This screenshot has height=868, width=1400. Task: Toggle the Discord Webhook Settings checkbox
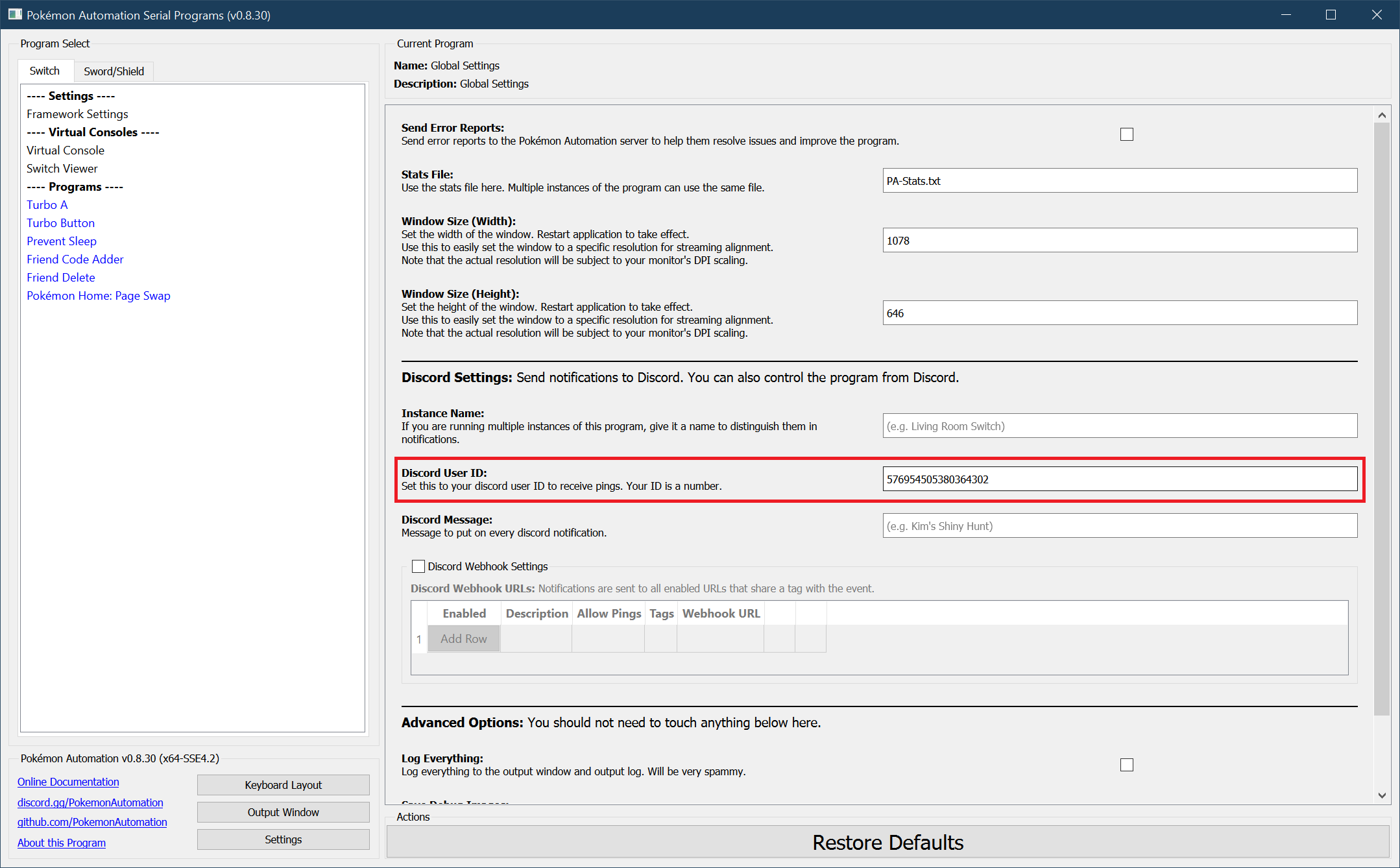tap(418, 566)
